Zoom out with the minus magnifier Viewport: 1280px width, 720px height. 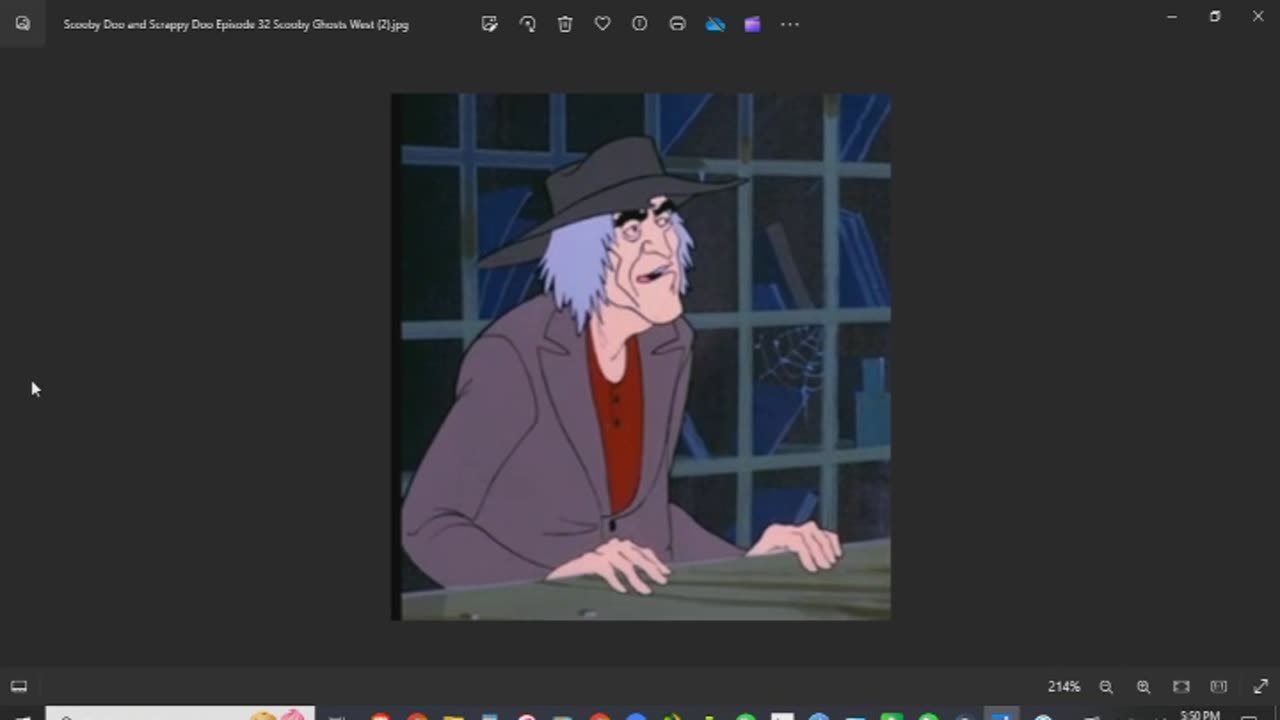point(1106,687)
